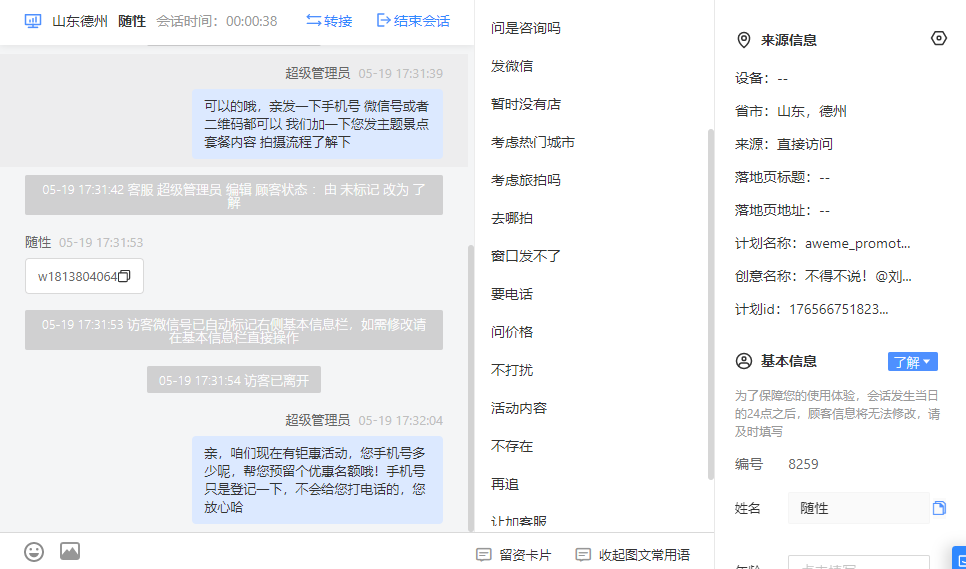This screenshot has height=569, width=966.
Task: Select quick phrase 去哪拍
Action: (511, 218)
